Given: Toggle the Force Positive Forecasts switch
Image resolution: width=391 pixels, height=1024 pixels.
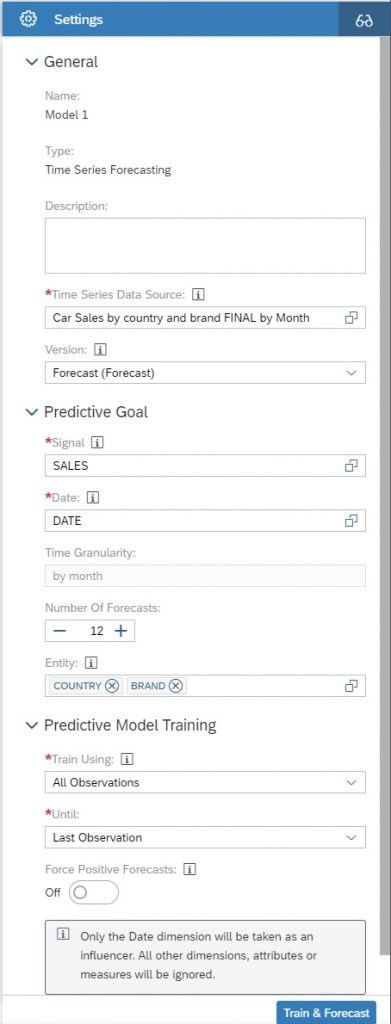Looking at the screenshot, I should coord(93,893).
